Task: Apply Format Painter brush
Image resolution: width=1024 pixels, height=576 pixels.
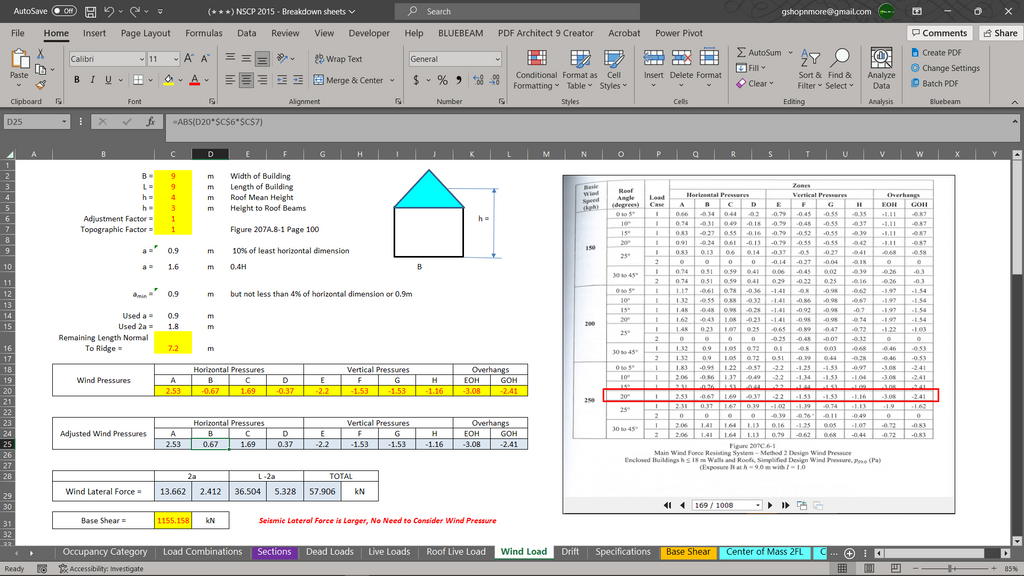Action: click(x=40, y=85)
